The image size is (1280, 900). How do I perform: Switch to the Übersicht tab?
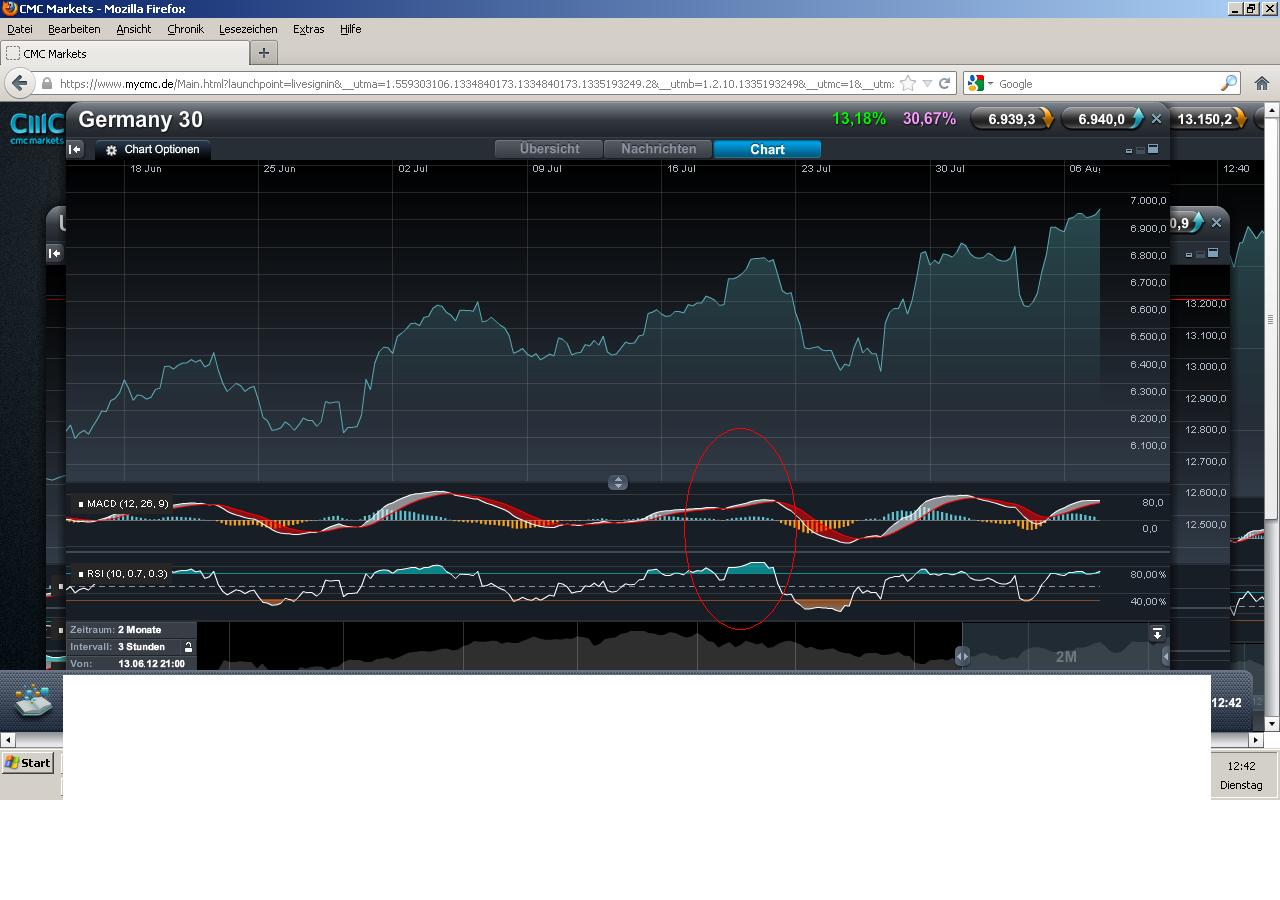pyautogui.click(x=549, y=149)
